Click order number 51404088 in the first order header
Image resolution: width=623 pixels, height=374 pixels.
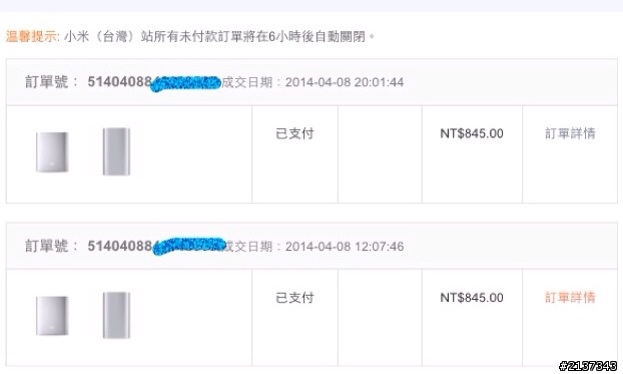tap(120, 82)
